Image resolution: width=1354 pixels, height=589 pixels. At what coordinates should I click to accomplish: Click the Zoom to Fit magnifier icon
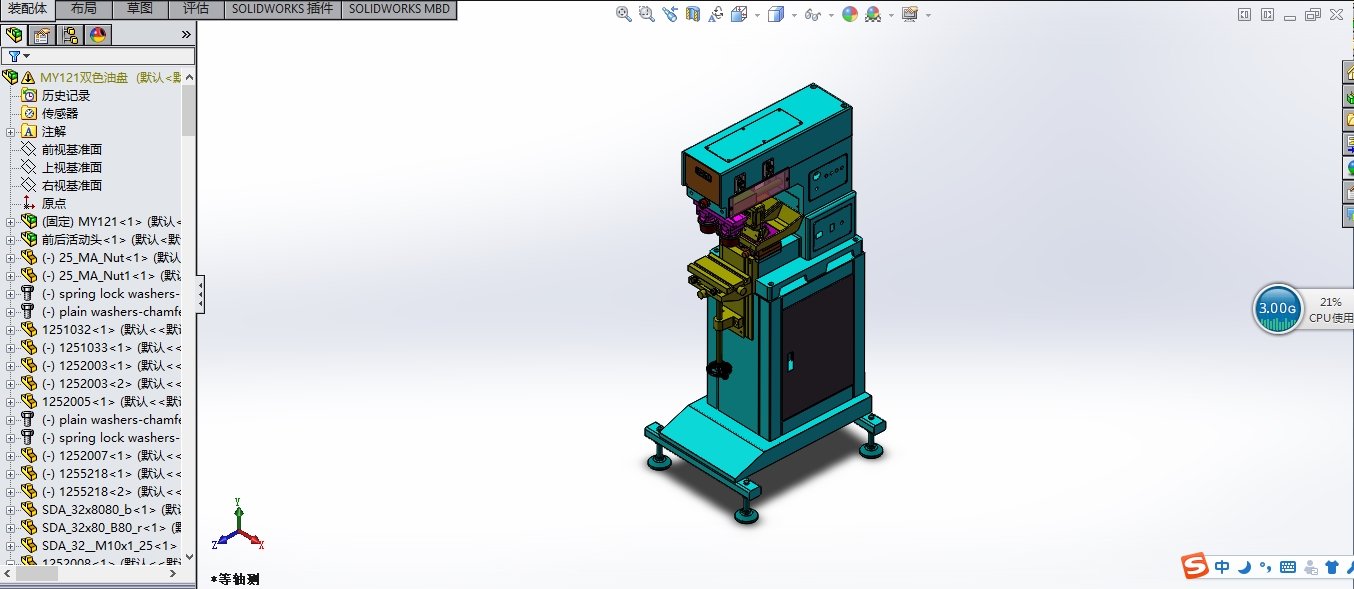623,14
